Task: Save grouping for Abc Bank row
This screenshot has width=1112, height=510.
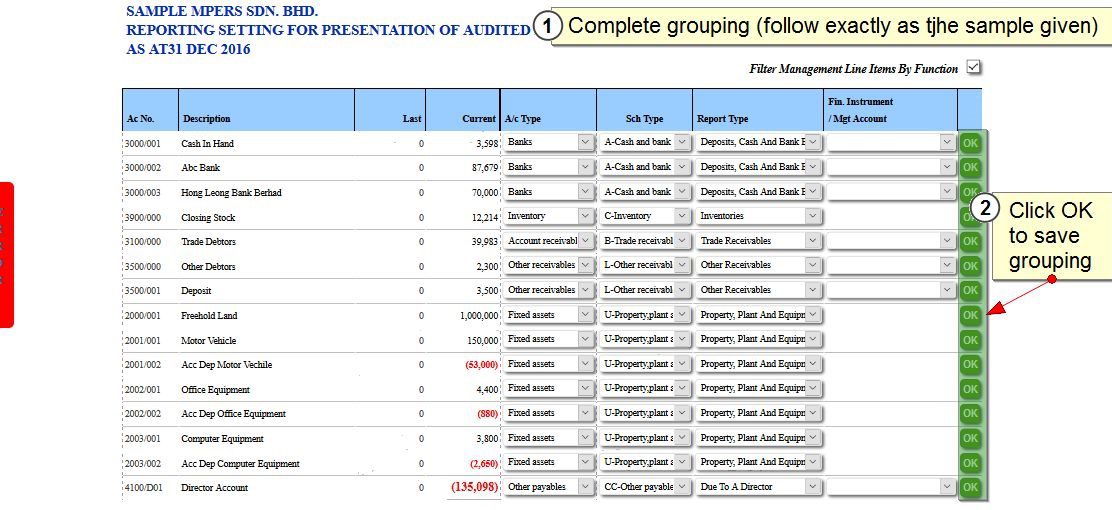Action: point(969,168)
